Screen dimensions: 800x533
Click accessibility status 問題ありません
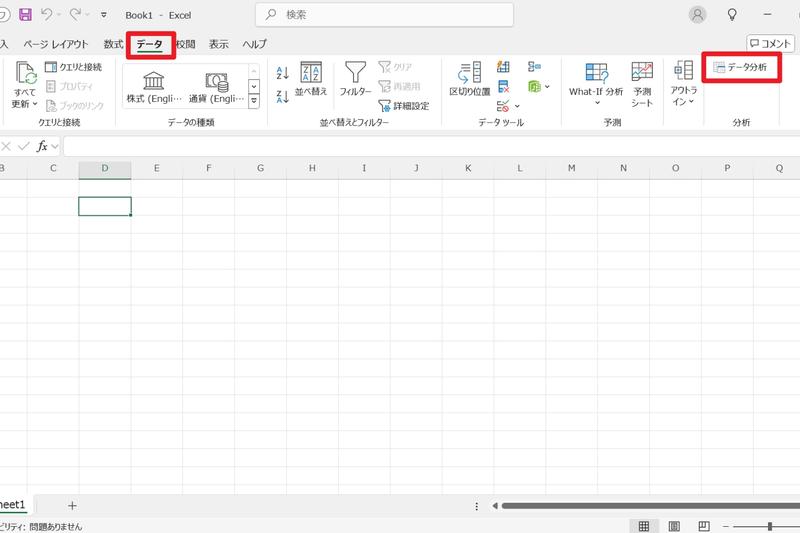coord(55,527)
